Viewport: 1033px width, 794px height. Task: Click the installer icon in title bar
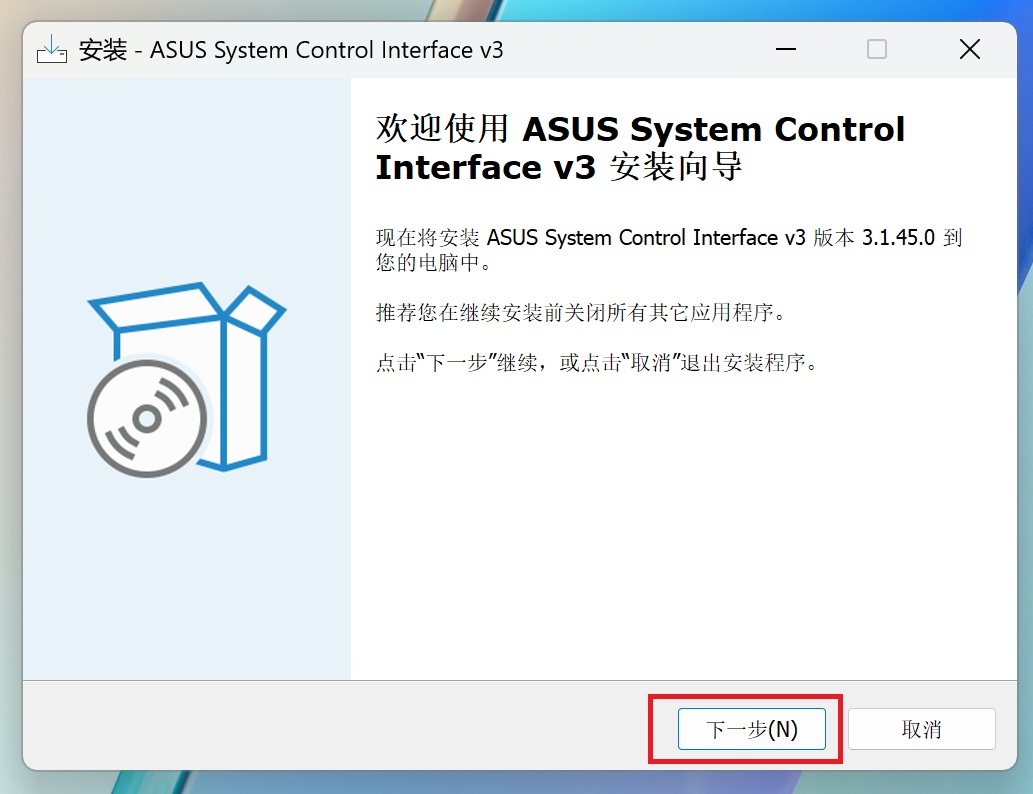coord(51,49)
